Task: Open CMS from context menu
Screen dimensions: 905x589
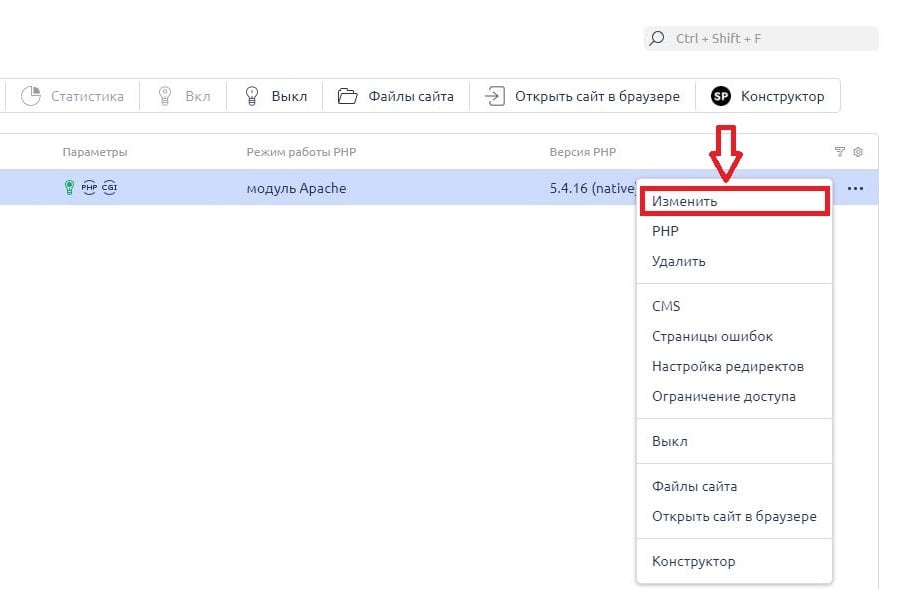Action: [734, 306]
